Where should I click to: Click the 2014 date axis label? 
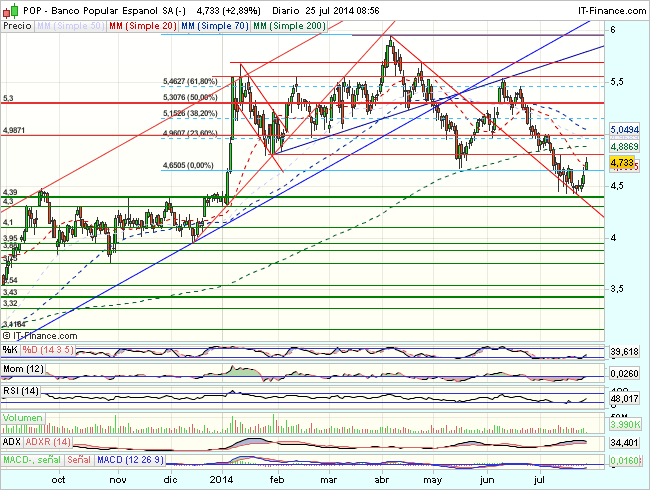[221, 480]
